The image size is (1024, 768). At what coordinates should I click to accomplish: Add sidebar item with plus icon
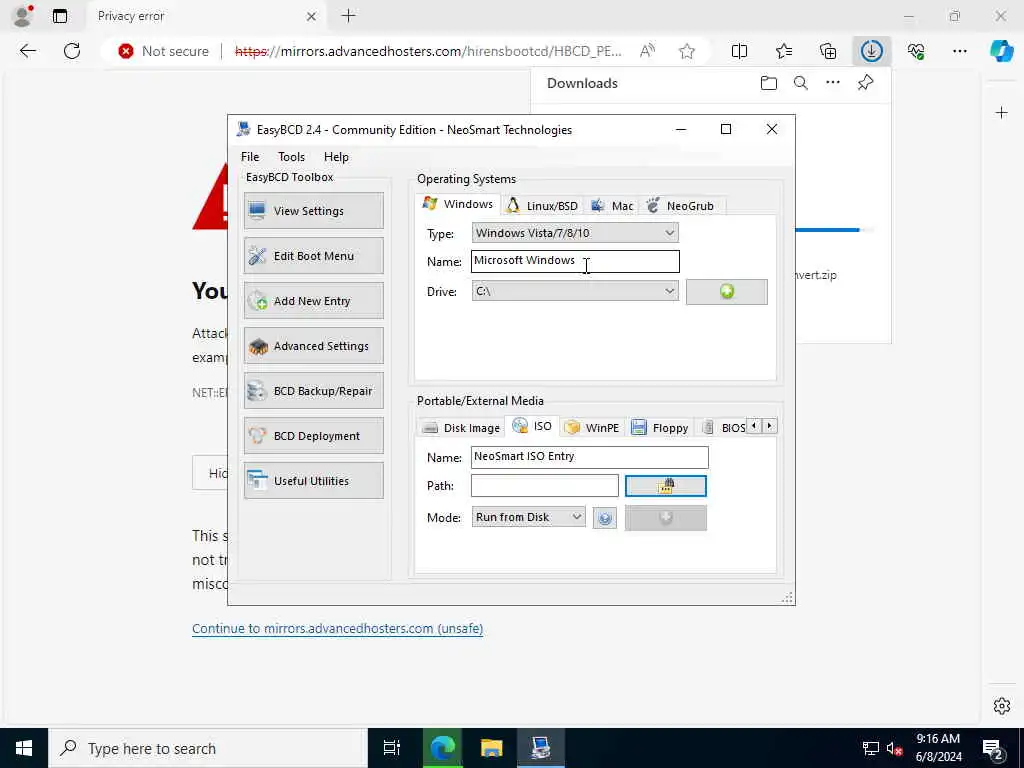tap(1001, 113)
